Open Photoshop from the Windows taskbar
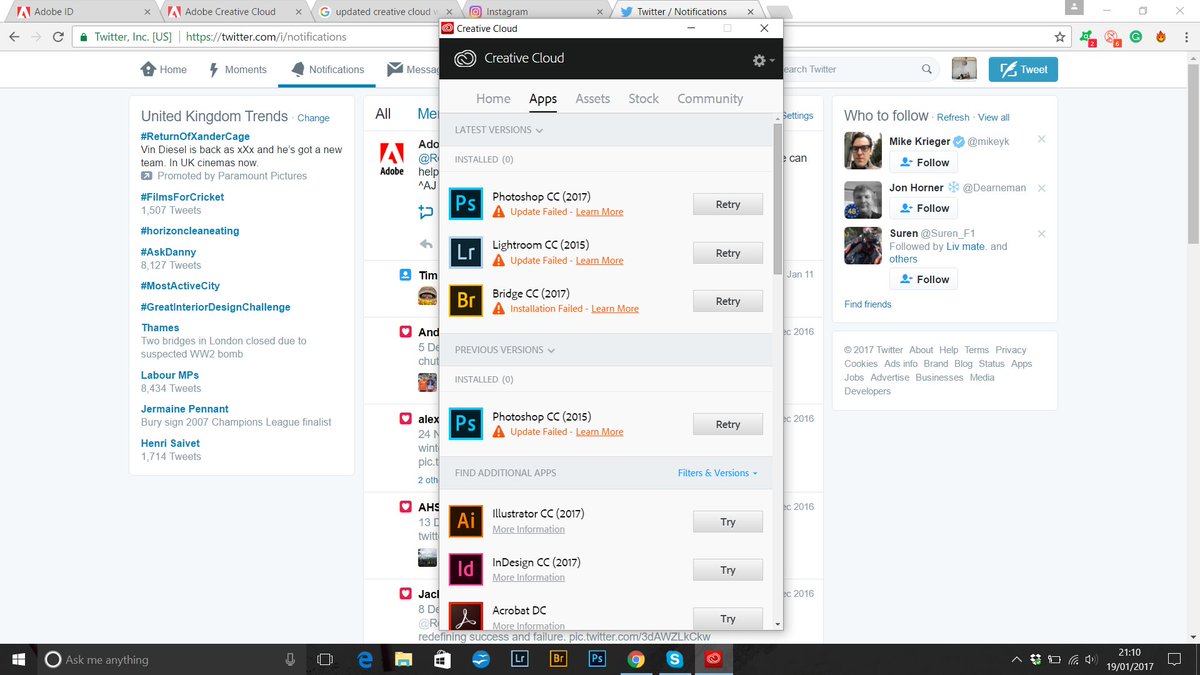Viewport: 1200px width, 675px height. pyautogui.click(x=597, y=659)
